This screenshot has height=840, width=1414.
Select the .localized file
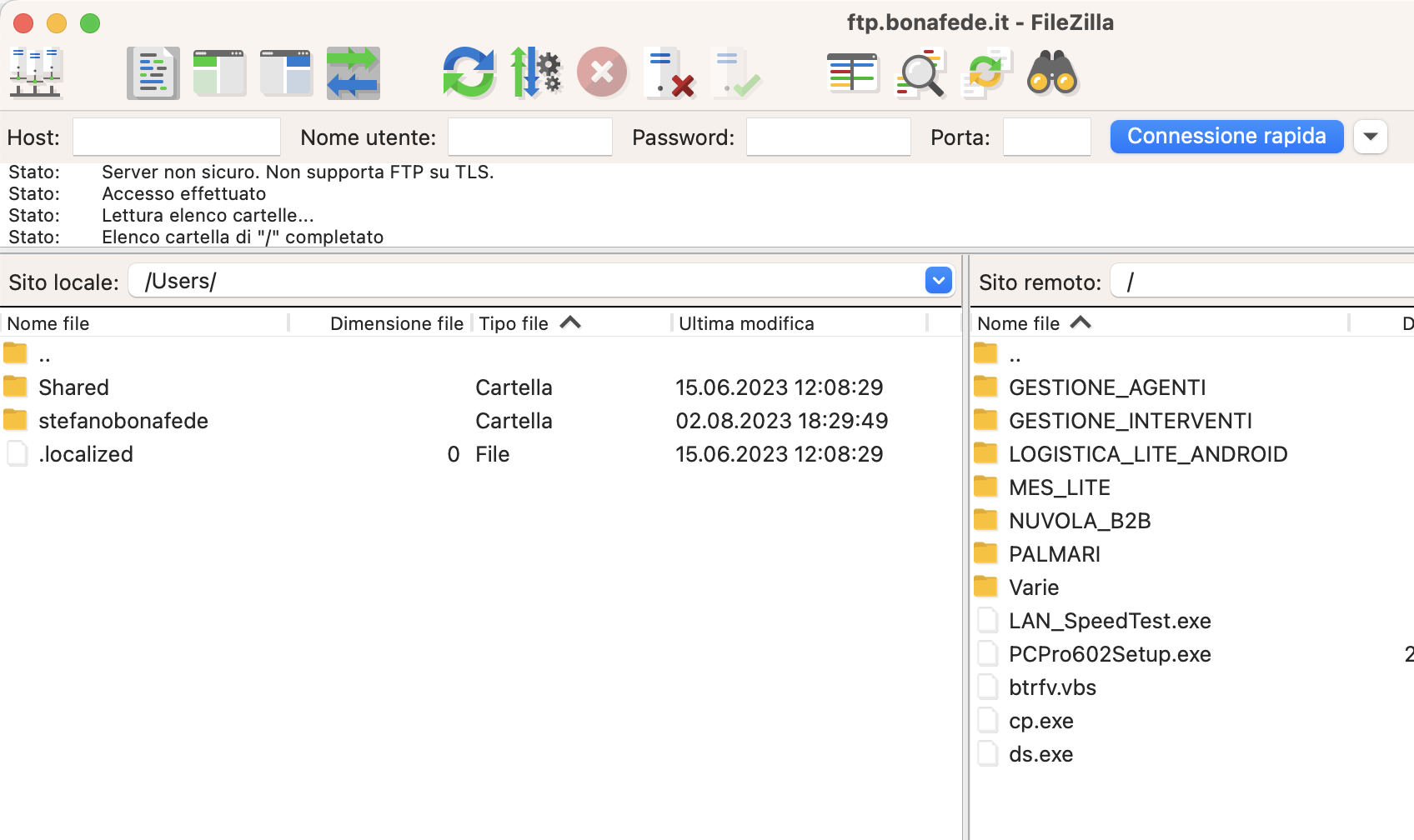[480, 454]
